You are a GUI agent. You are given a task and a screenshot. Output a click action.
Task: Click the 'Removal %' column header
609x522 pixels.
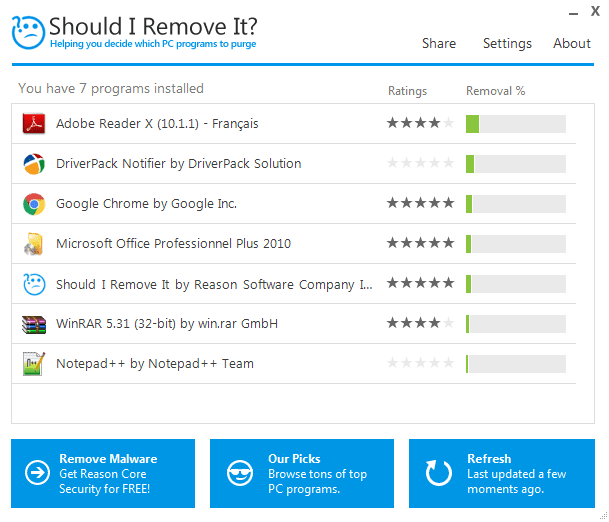point(496,91)
